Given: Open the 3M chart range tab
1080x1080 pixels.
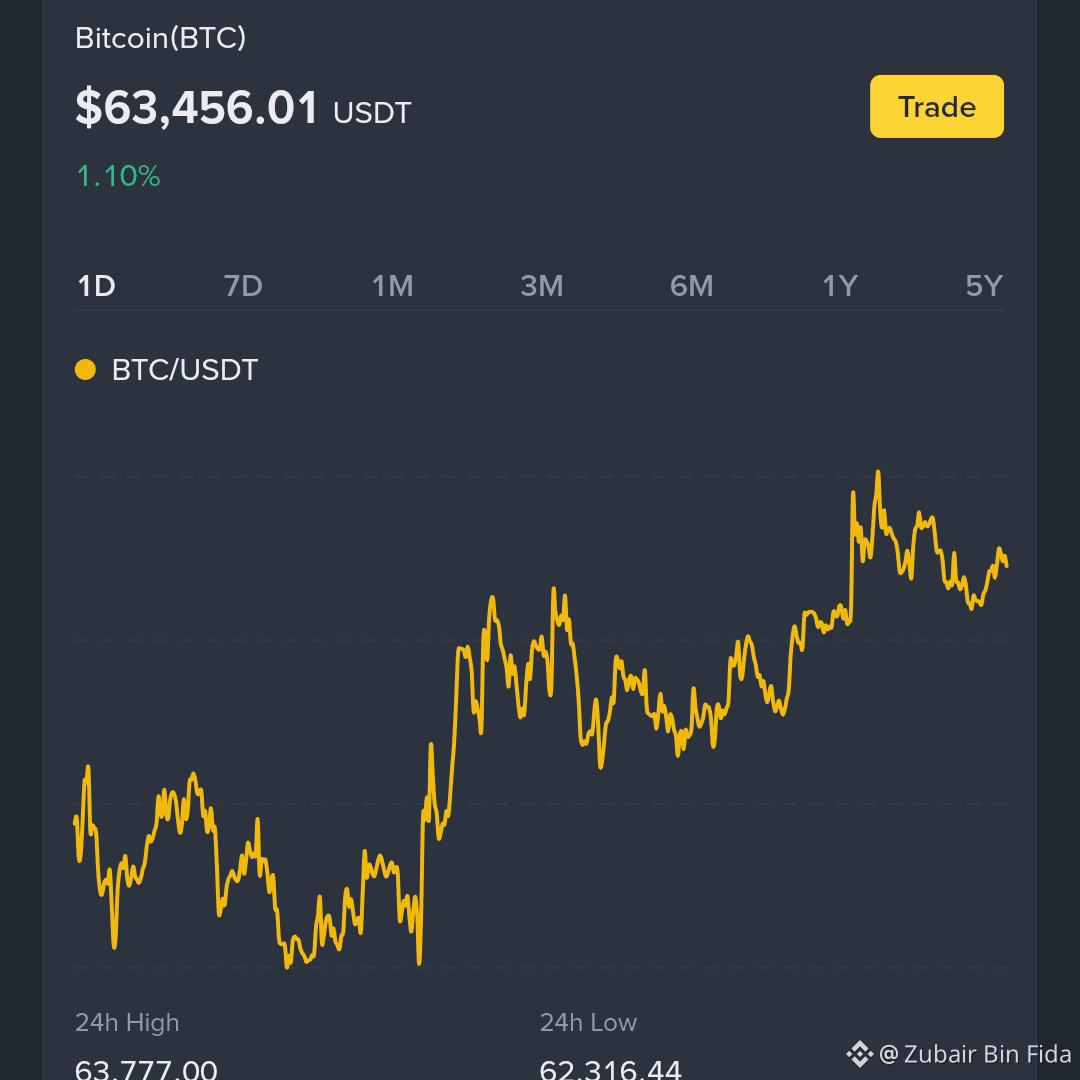Looking at the screenshot, I should click(x=542, y=286).
